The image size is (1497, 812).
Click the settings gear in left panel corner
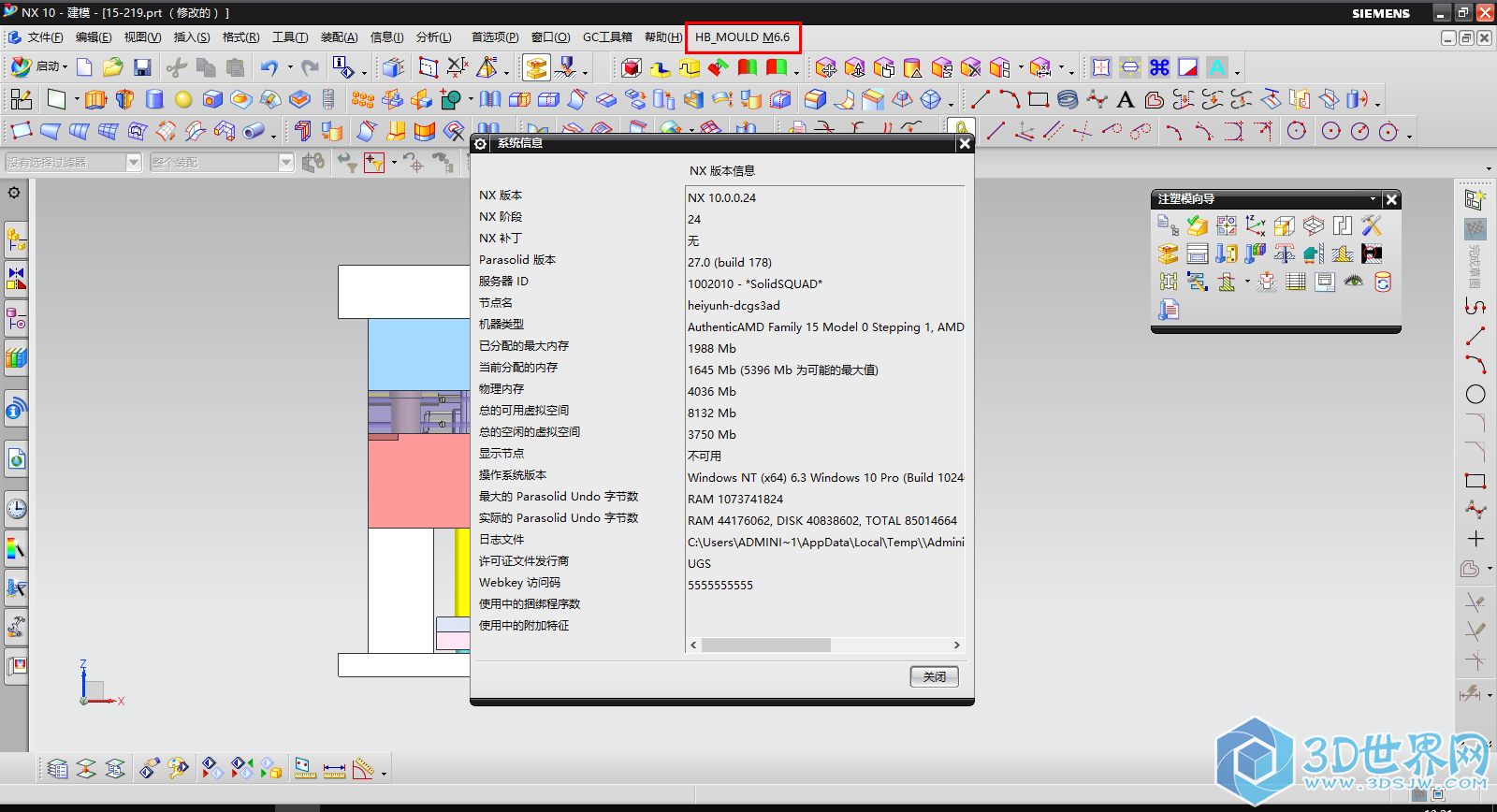(14, 193)
